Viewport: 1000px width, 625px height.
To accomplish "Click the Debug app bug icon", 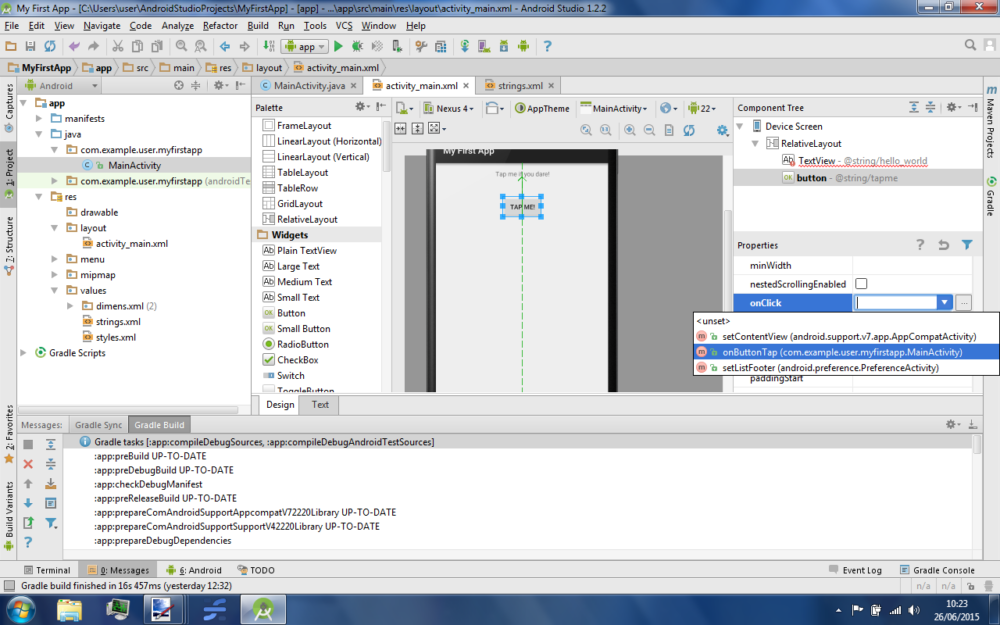I will click(357, 46).
